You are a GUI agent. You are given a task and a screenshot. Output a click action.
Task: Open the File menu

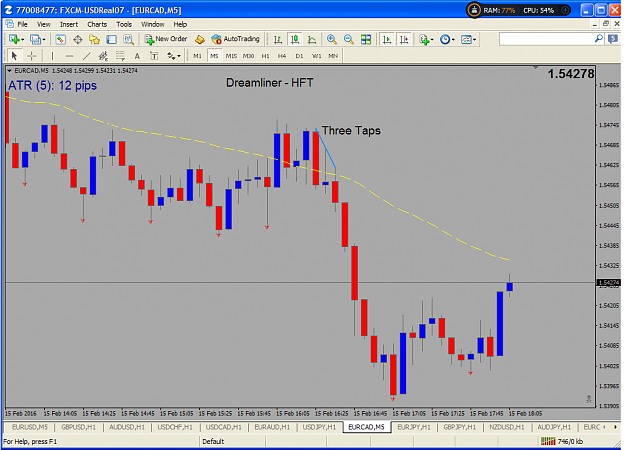[22, 24]
